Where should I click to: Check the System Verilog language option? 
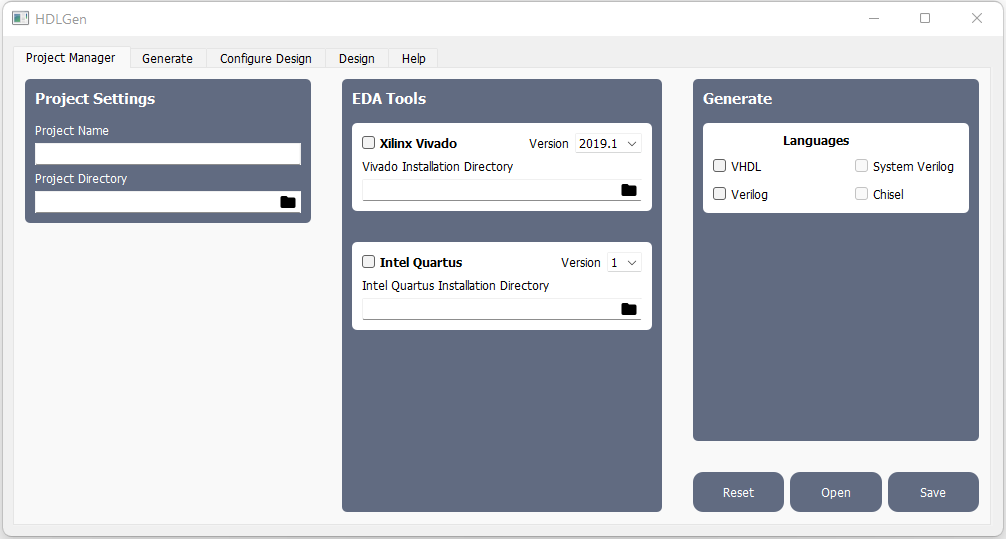[861, 166]
